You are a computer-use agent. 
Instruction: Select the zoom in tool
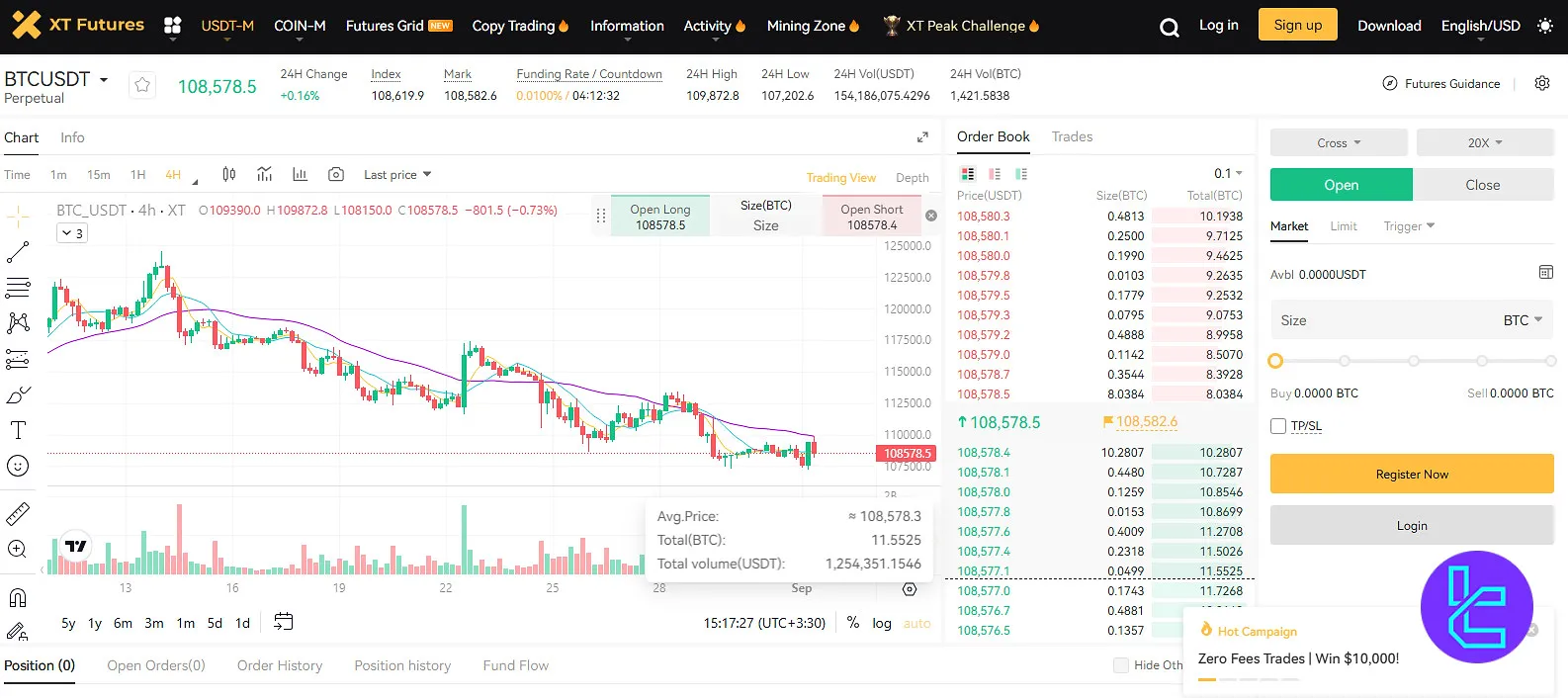click(x=18, y=550)
